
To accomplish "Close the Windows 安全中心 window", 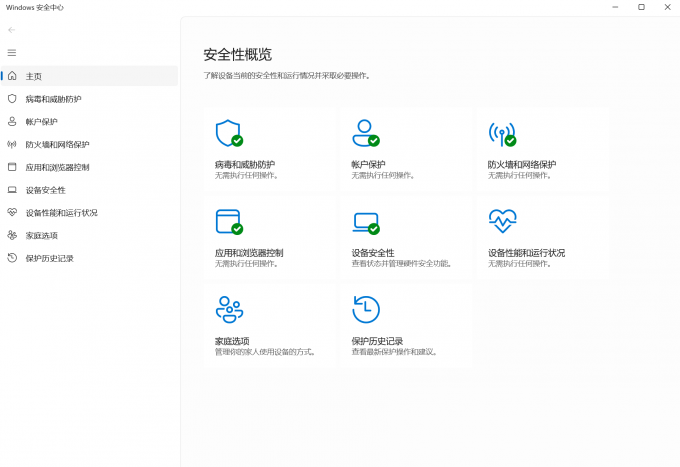I will click(x=667, y=7).
